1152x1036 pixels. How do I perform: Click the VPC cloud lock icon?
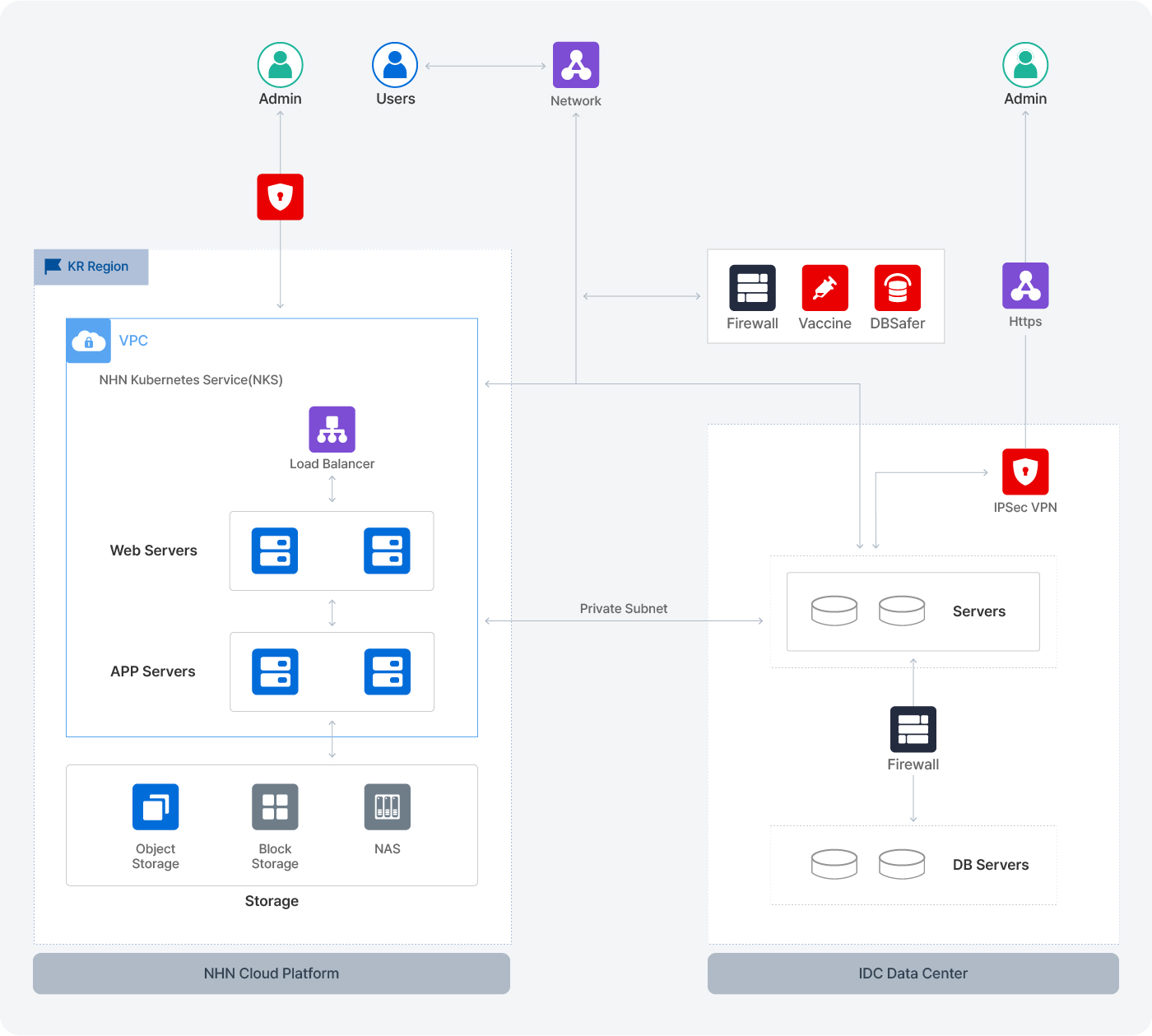[x=88, y=341]
